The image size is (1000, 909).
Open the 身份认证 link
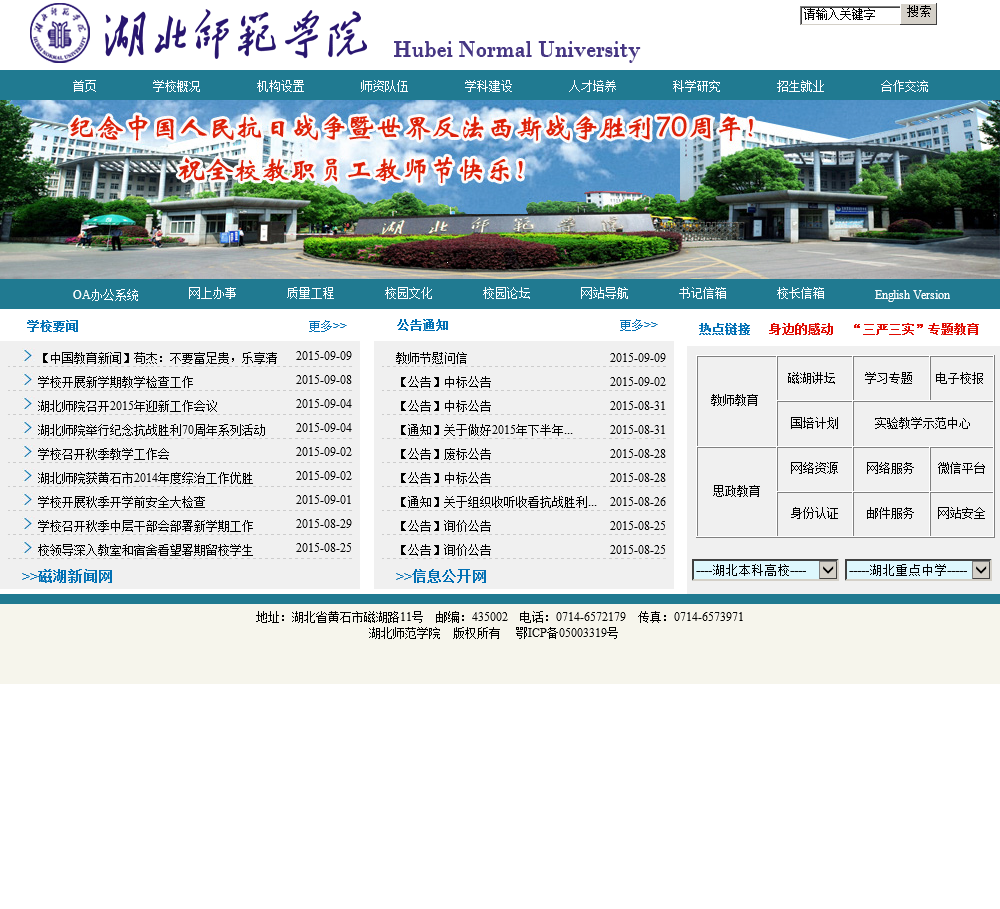pos(814,513)
